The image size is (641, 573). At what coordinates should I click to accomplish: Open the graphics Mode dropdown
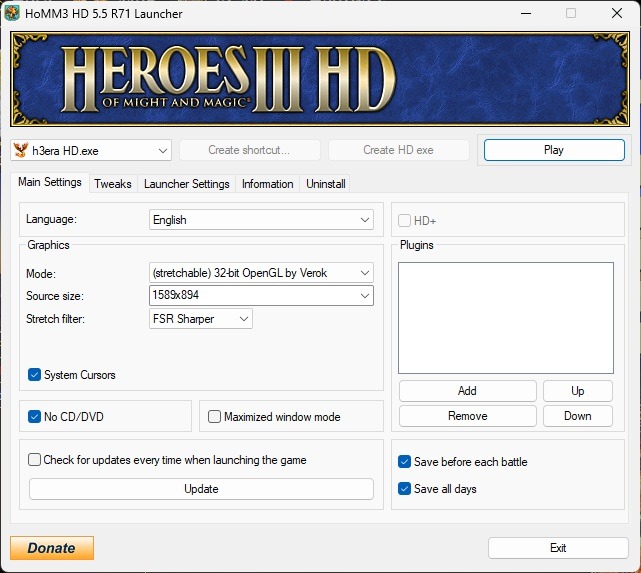261,273
